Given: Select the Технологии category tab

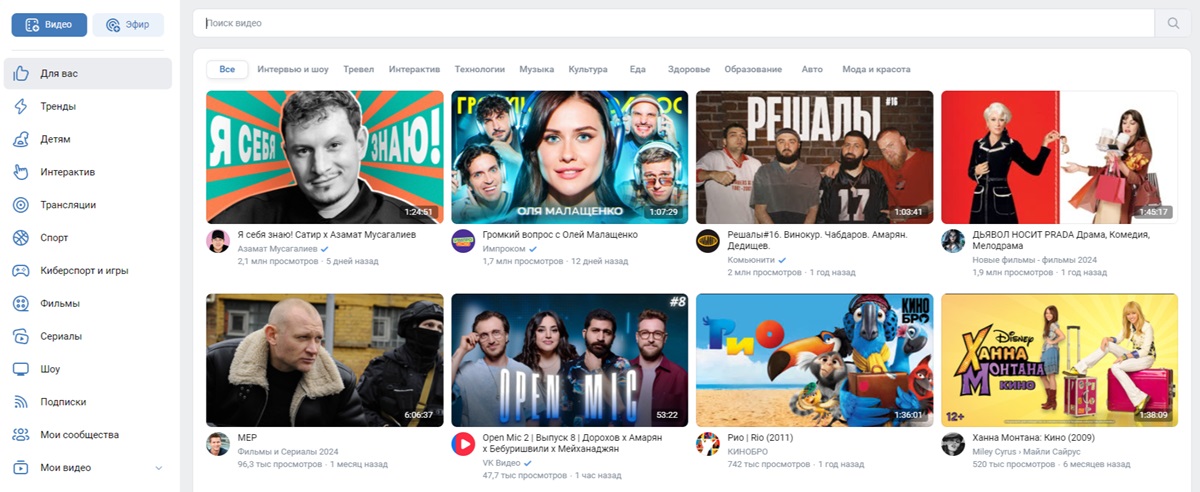Looking at the screenshot, I should pyautogui.click(x=480, y=70).
